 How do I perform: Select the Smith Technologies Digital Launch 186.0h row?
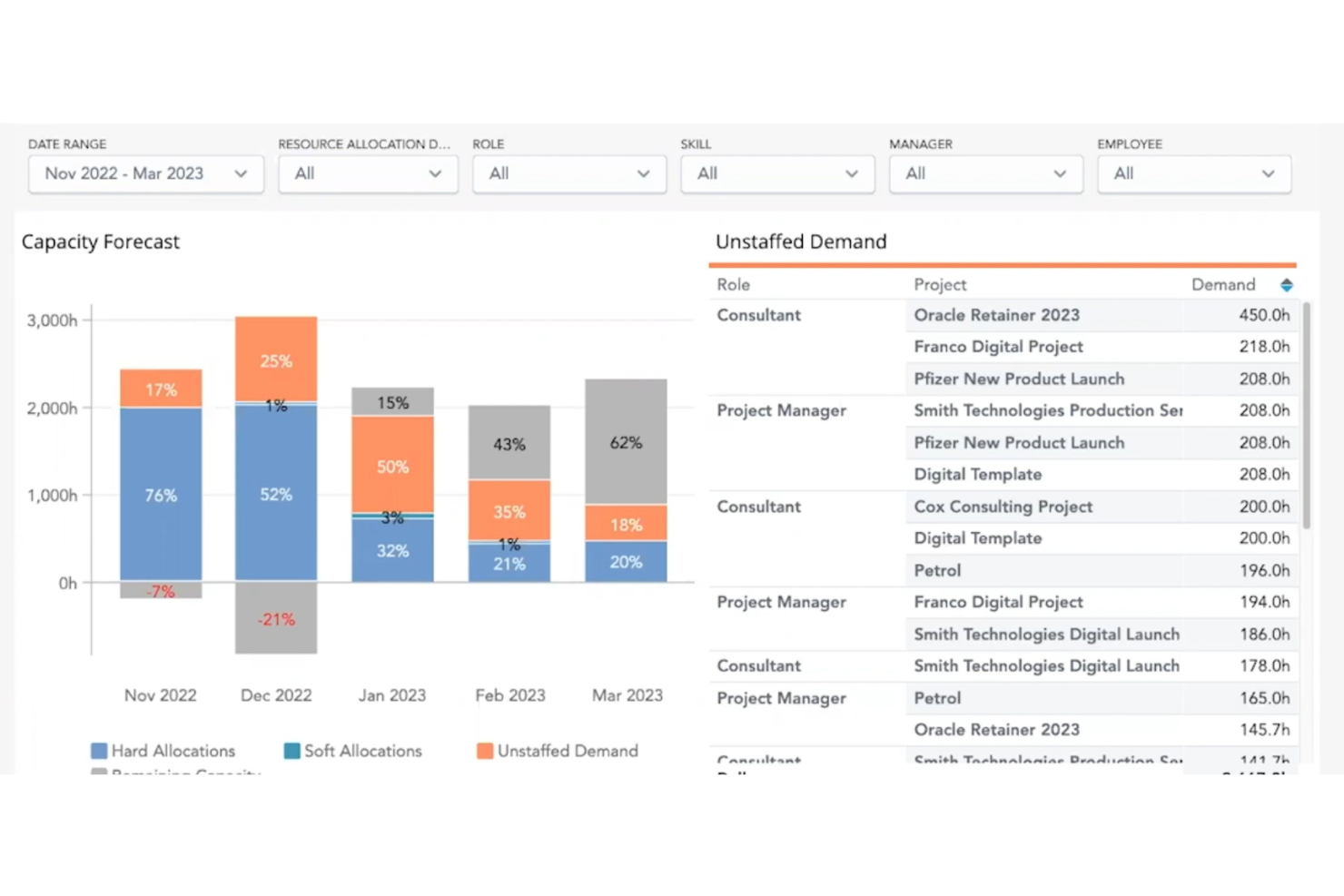[x=1102, y=634]
